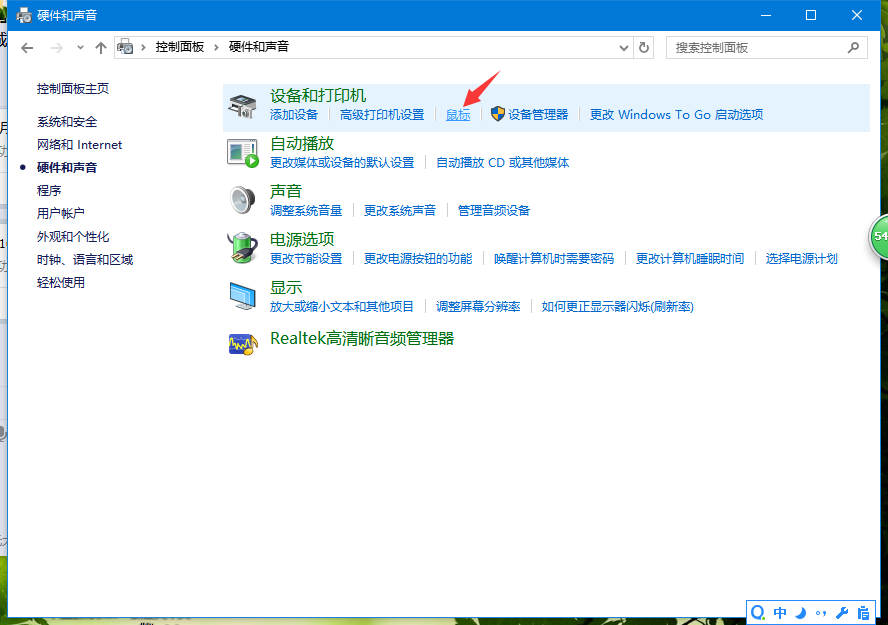Toggle Chinese punctuation on IME toolbar
The width and height of the screenshot is (888, 625).
pyautogui.click(x=821, y=612)
